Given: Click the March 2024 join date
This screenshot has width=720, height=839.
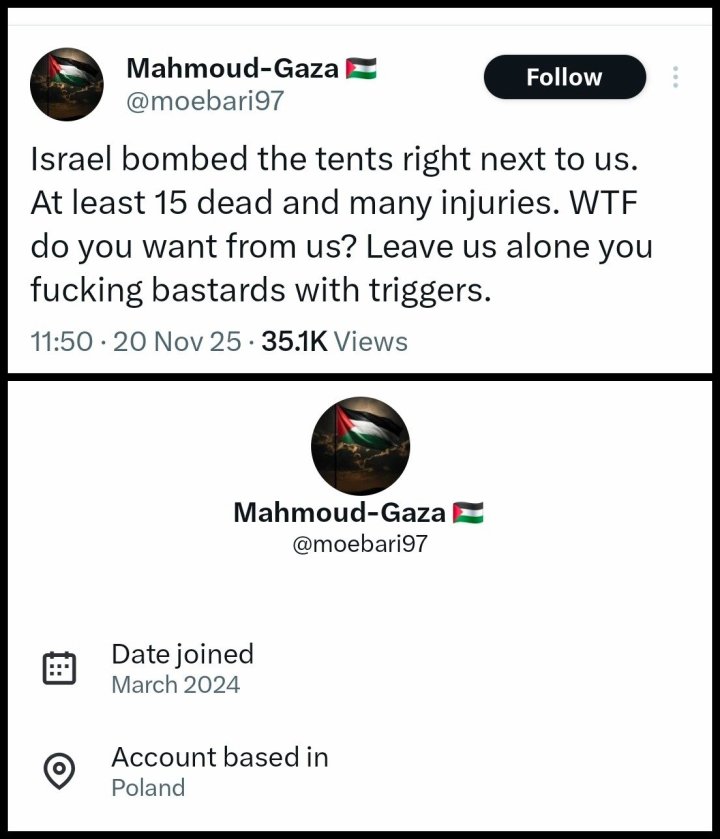Looking at the screenshot, I should click(x=175, y=685).
